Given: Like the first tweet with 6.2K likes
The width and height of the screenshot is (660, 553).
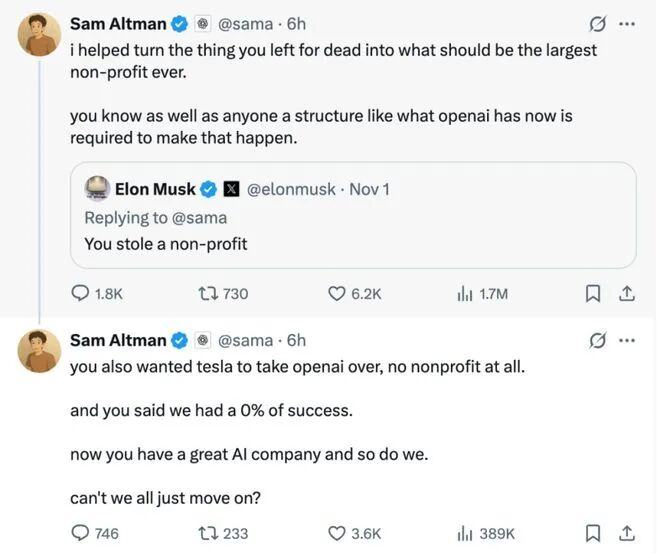Looking at the screenshot, I should [x=338, y=294].
